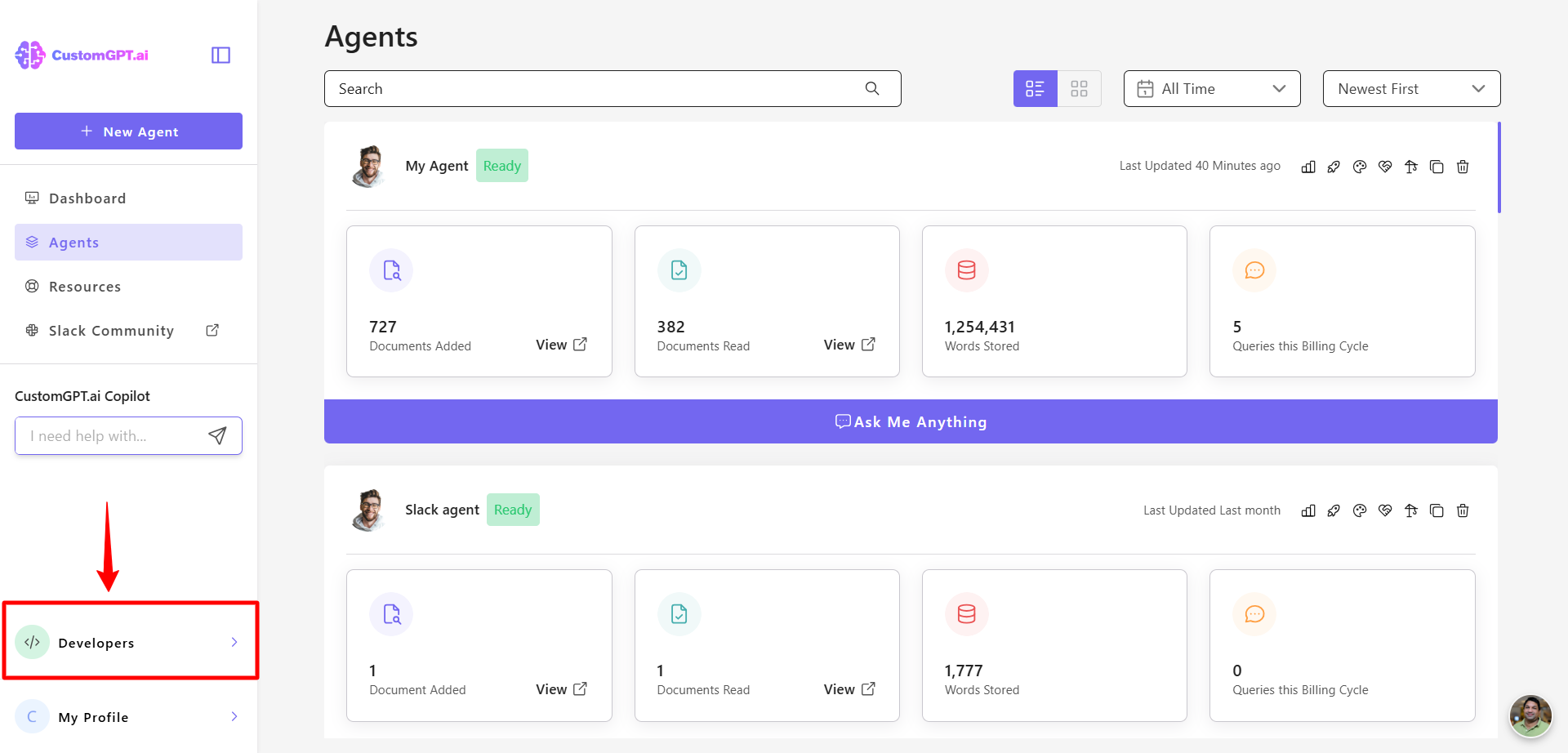Click the My Agent name
This screenshot has width=1568, height=753.
(x=437, y=166)
